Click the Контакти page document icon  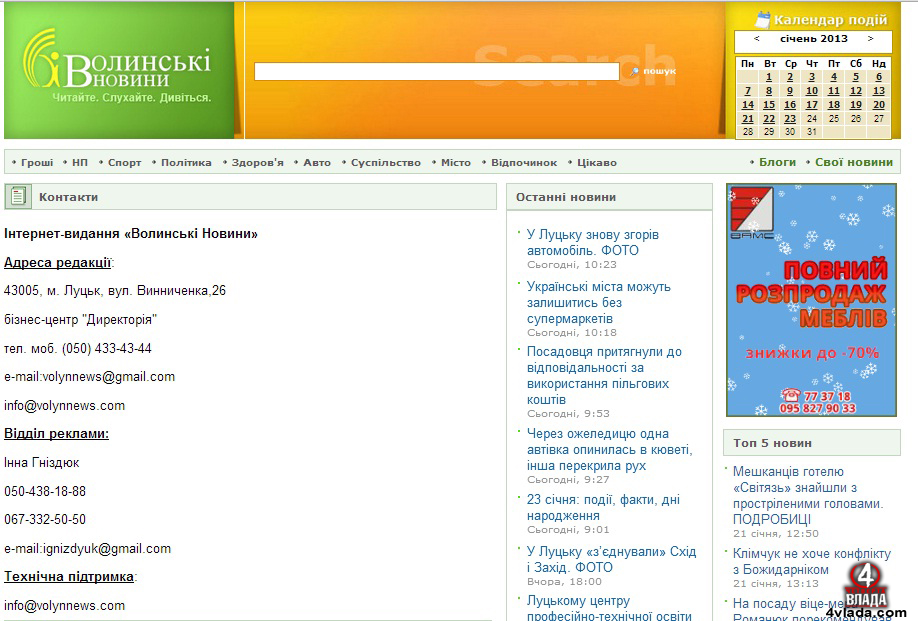coord(18,197)
